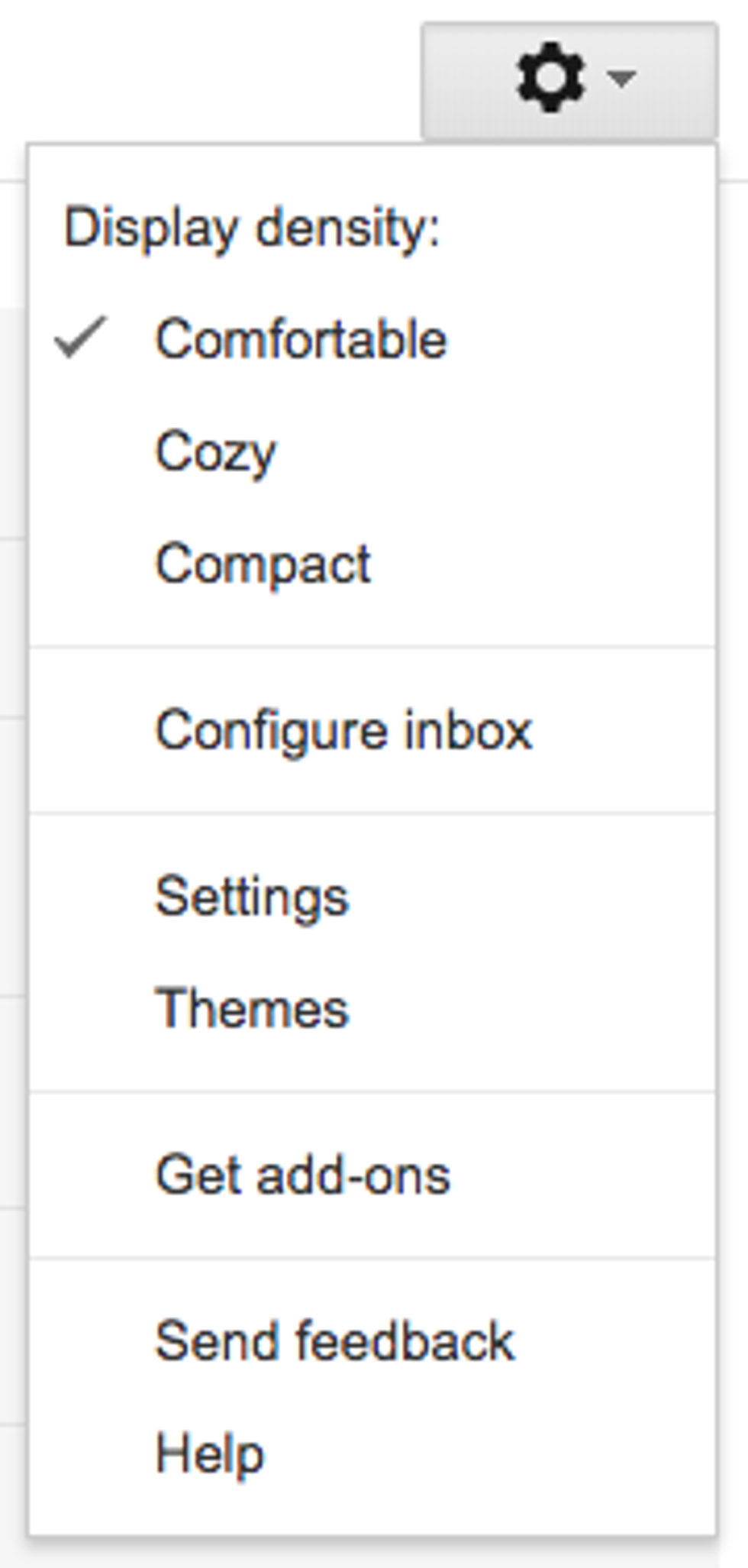Click the Display density heading
This screenshot has height=1568, width=748.
[252, 228]
